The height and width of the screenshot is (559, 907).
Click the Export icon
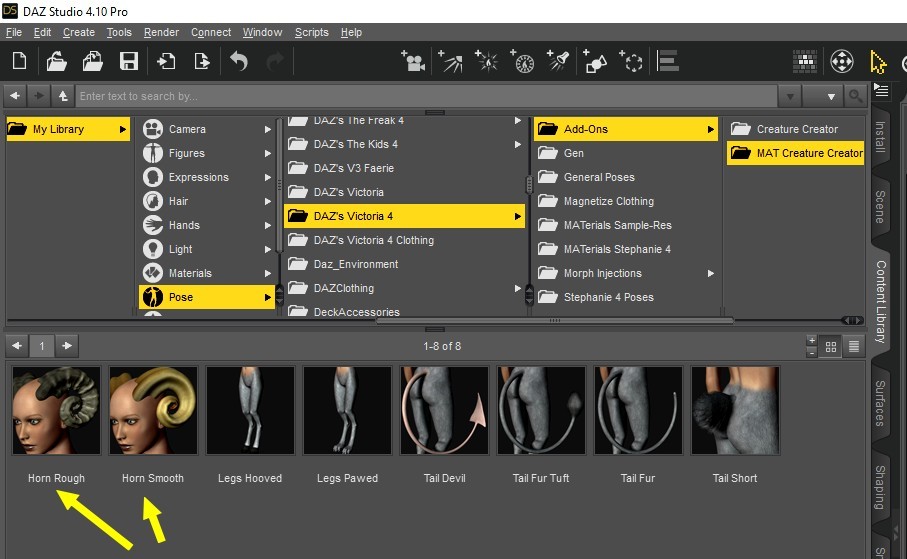tap(202, 61)
